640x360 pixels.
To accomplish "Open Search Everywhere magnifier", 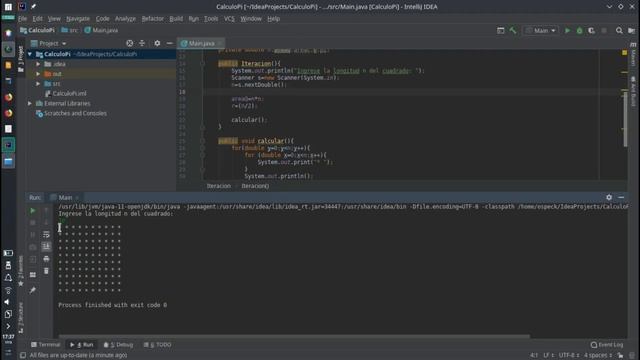I will click(619, 30).
